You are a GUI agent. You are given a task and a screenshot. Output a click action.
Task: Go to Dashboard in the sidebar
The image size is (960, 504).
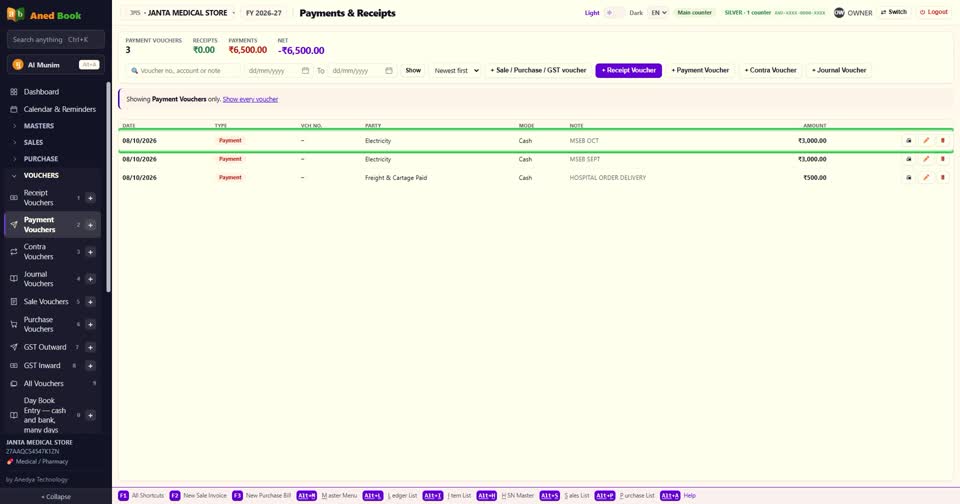click(41, 92)
